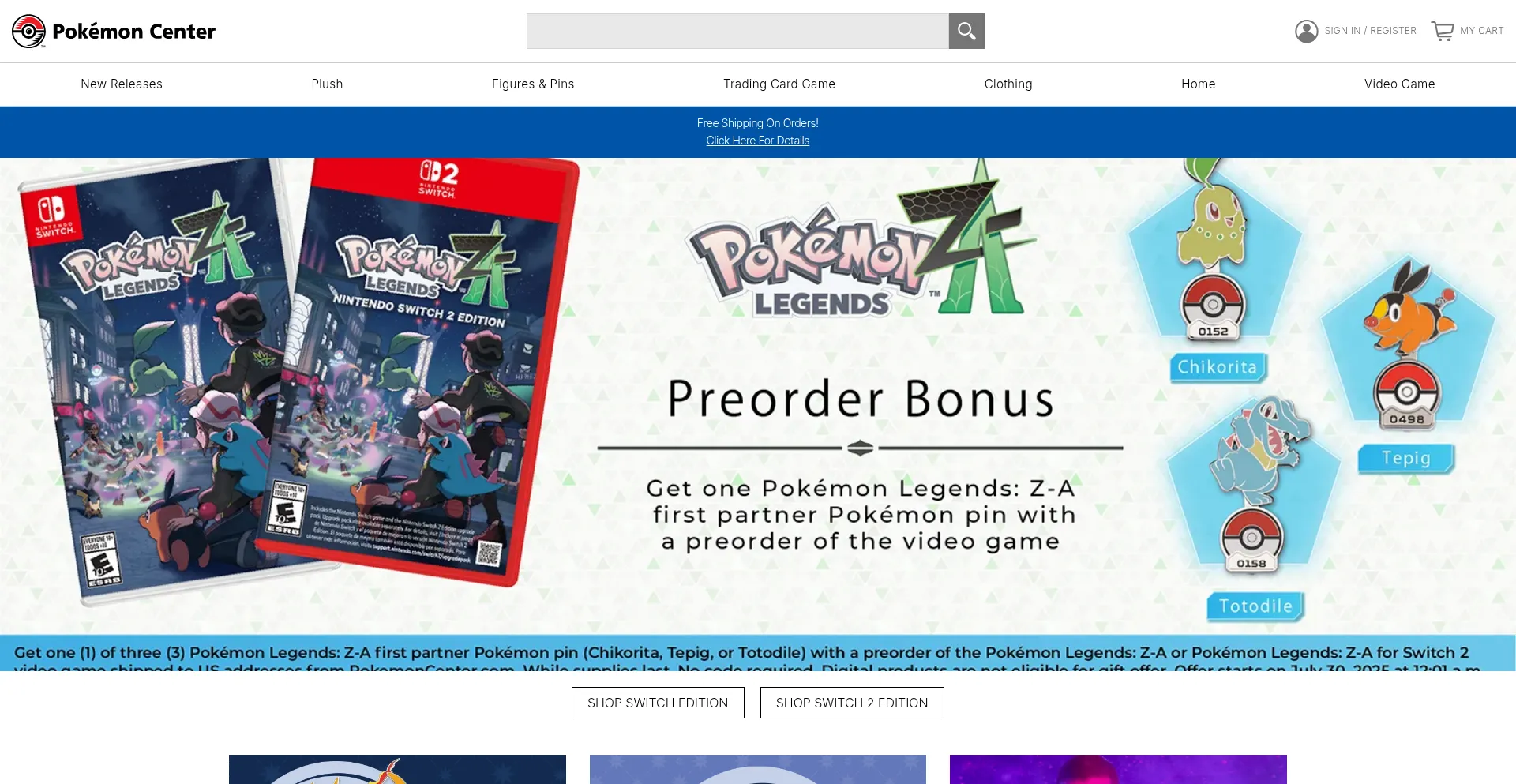The image size is (1516, 784).
Task: Follow the Click Here For Details link
Action: tap(758, 141)
